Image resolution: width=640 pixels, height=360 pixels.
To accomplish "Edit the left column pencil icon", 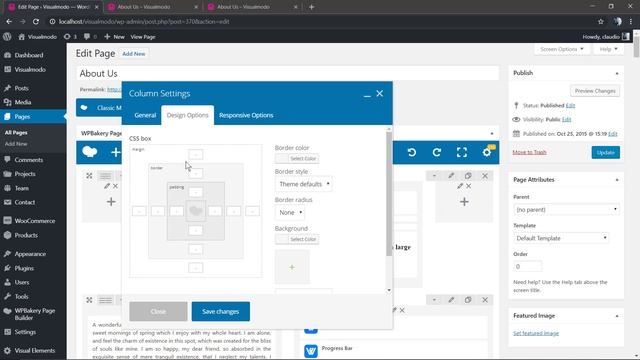I will click(x=107, y=186).
